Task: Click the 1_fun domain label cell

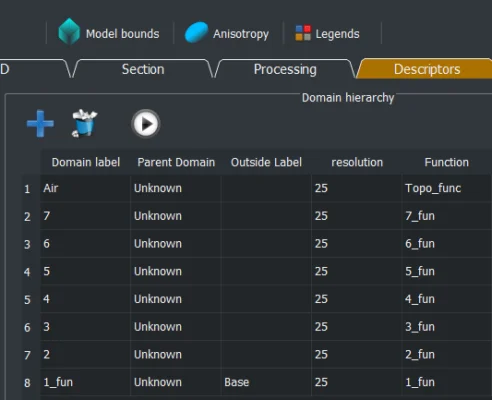Action: pos(85,382)
